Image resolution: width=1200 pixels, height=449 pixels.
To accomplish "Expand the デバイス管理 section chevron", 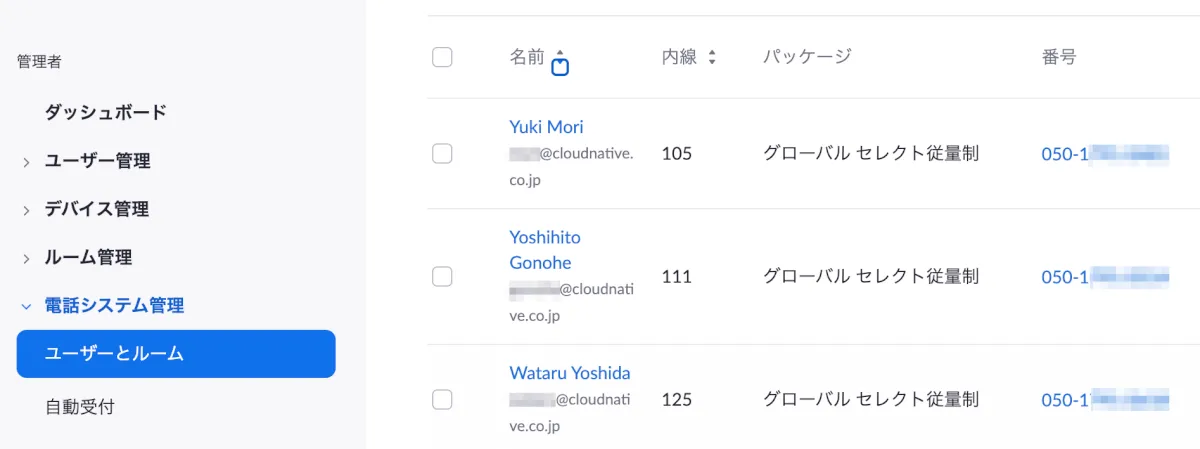I will coord(26,210).
